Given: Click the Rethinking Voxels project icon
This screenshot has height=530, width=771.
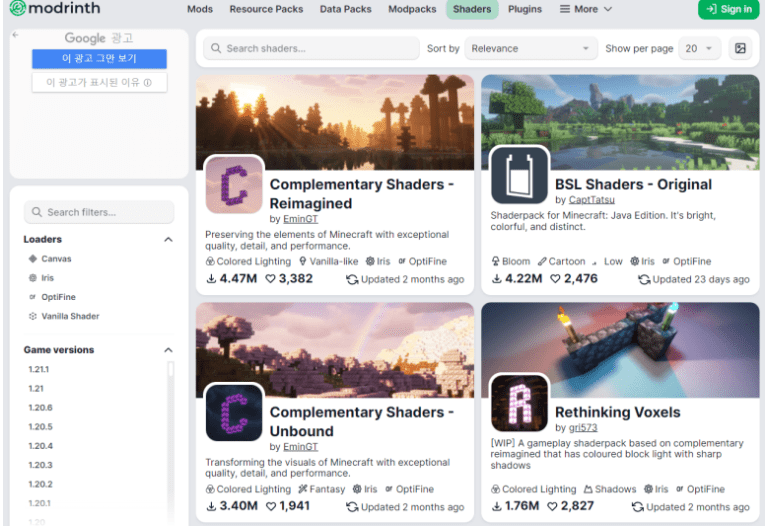Looking at the screenshot, I should pos(519,403).
